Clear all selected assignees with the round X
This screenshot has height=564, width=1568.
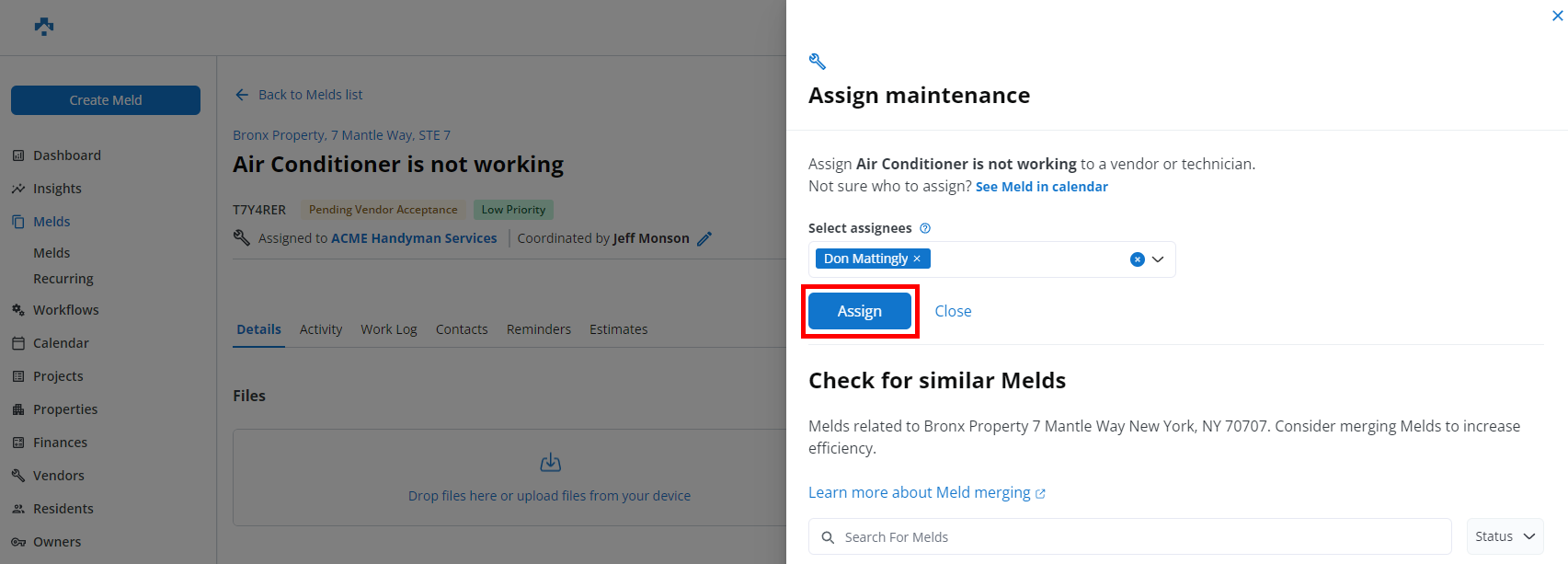coord(1137,259)
